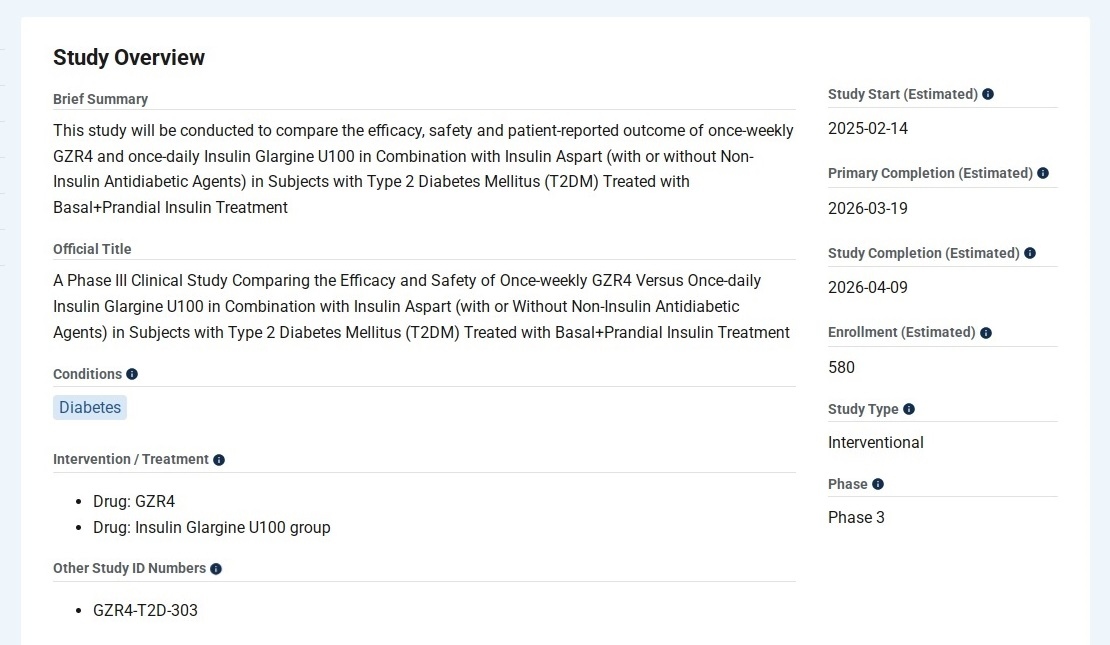Click the primary completion date 2026-03-19
This screenshot has height=645, width=1110.
pyautogui.click(x=868, y=208)
